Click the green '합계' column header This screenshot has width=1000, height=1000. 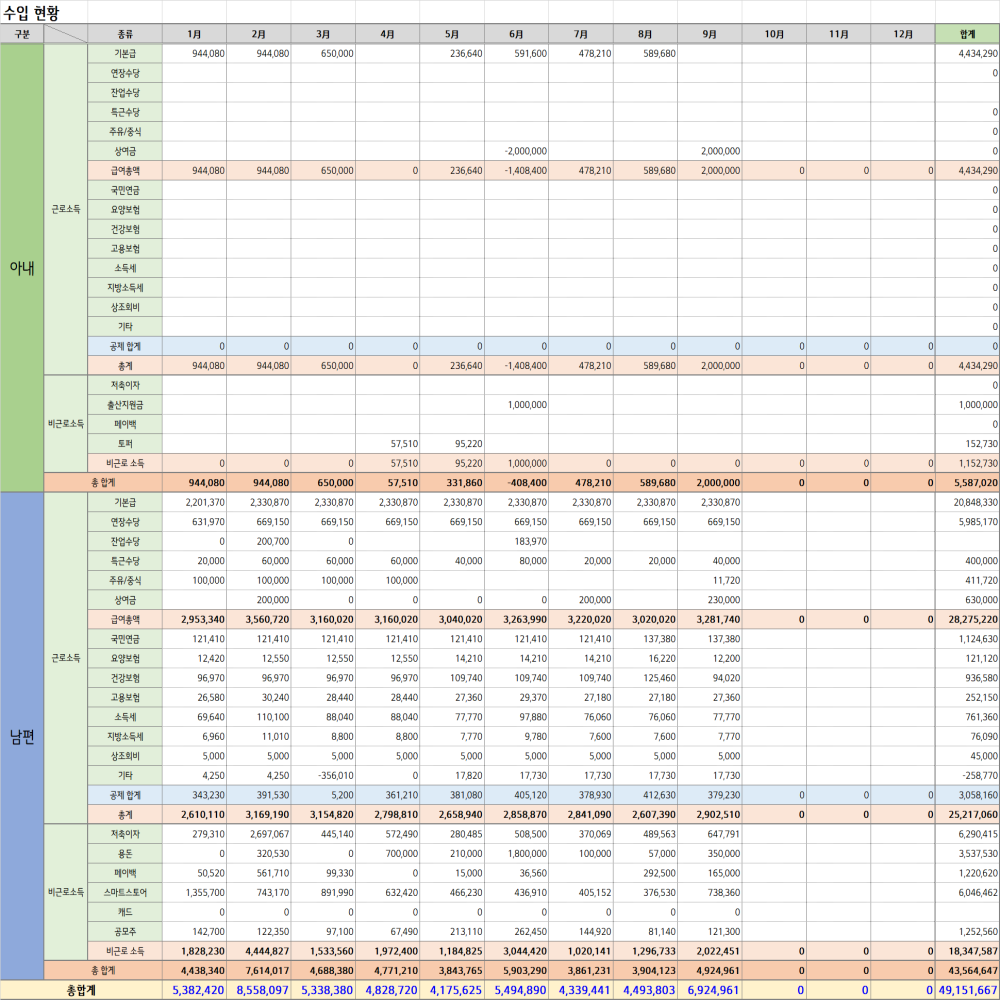967,34
